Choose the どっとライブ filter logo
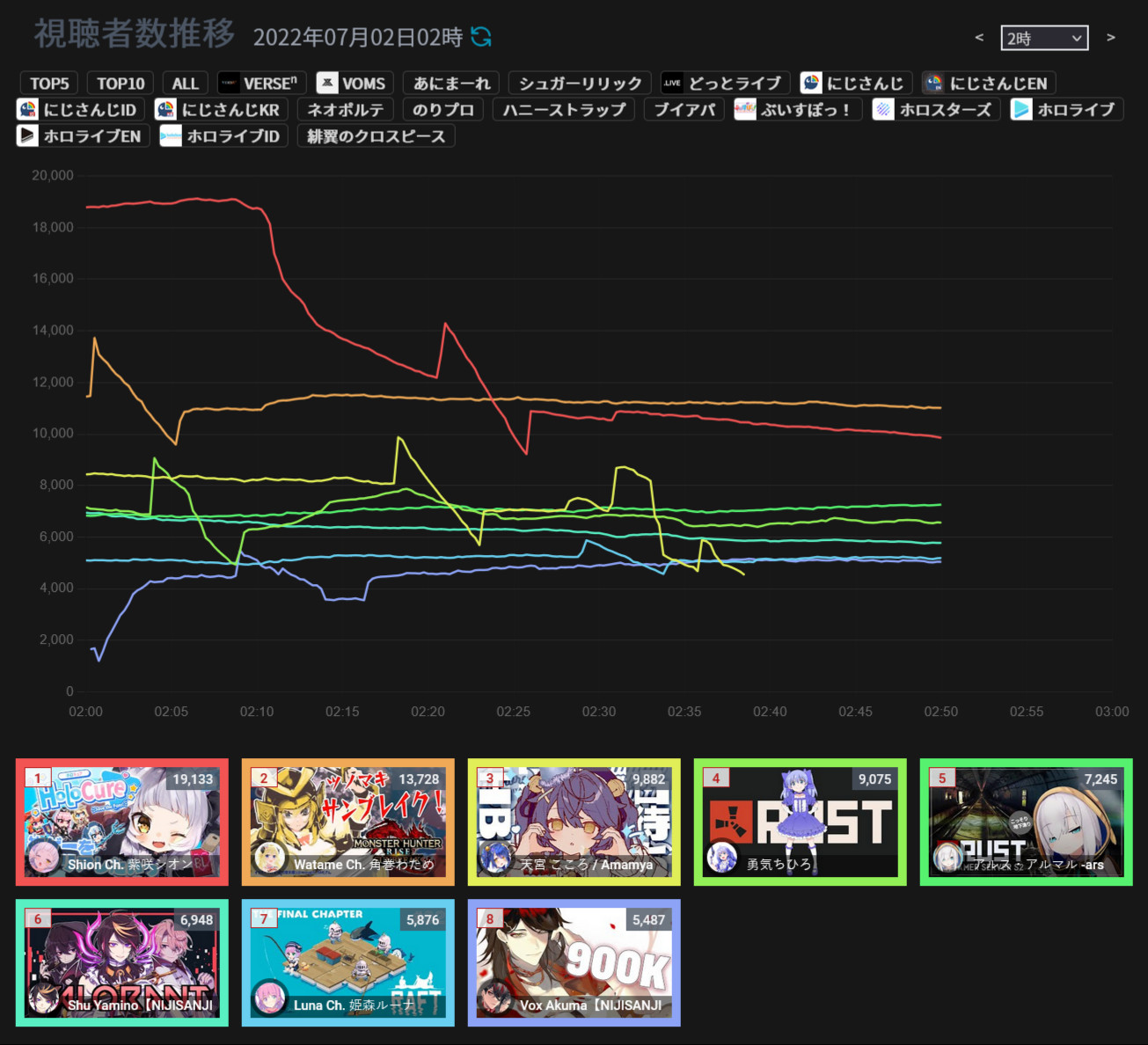Image resolution: width=1148 pixels, height=1045 pixels. [x=672, y=83]
